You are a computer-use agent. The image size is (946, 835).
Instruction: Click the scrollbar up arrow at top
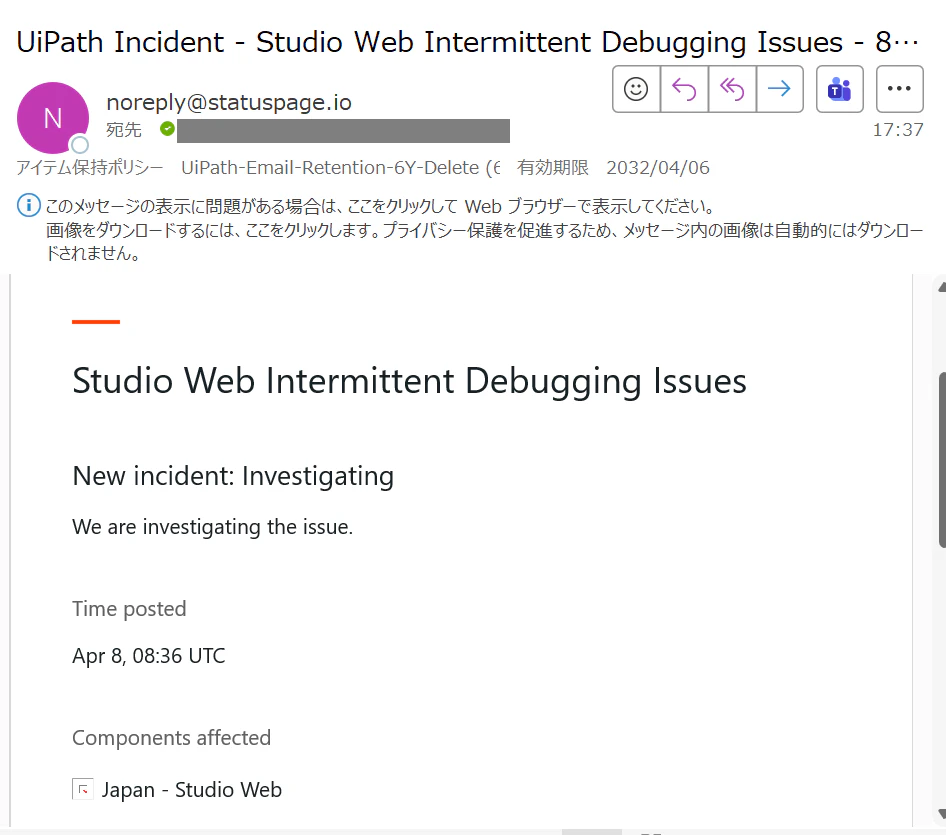click(x=942, y=287)
